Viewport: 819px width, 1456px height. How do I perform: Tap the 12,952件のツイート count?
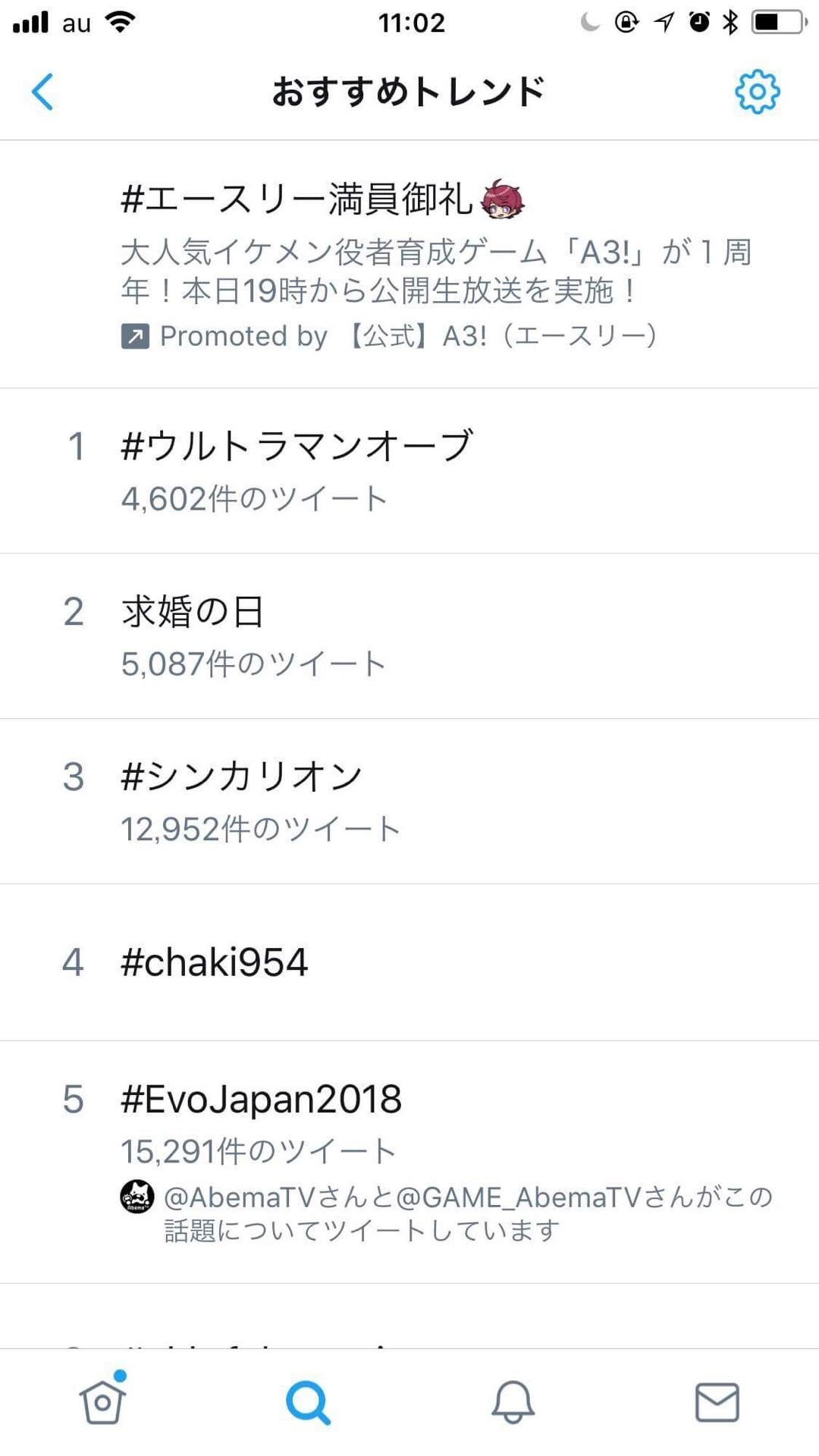pyautogui.click(x=261, y=829)
